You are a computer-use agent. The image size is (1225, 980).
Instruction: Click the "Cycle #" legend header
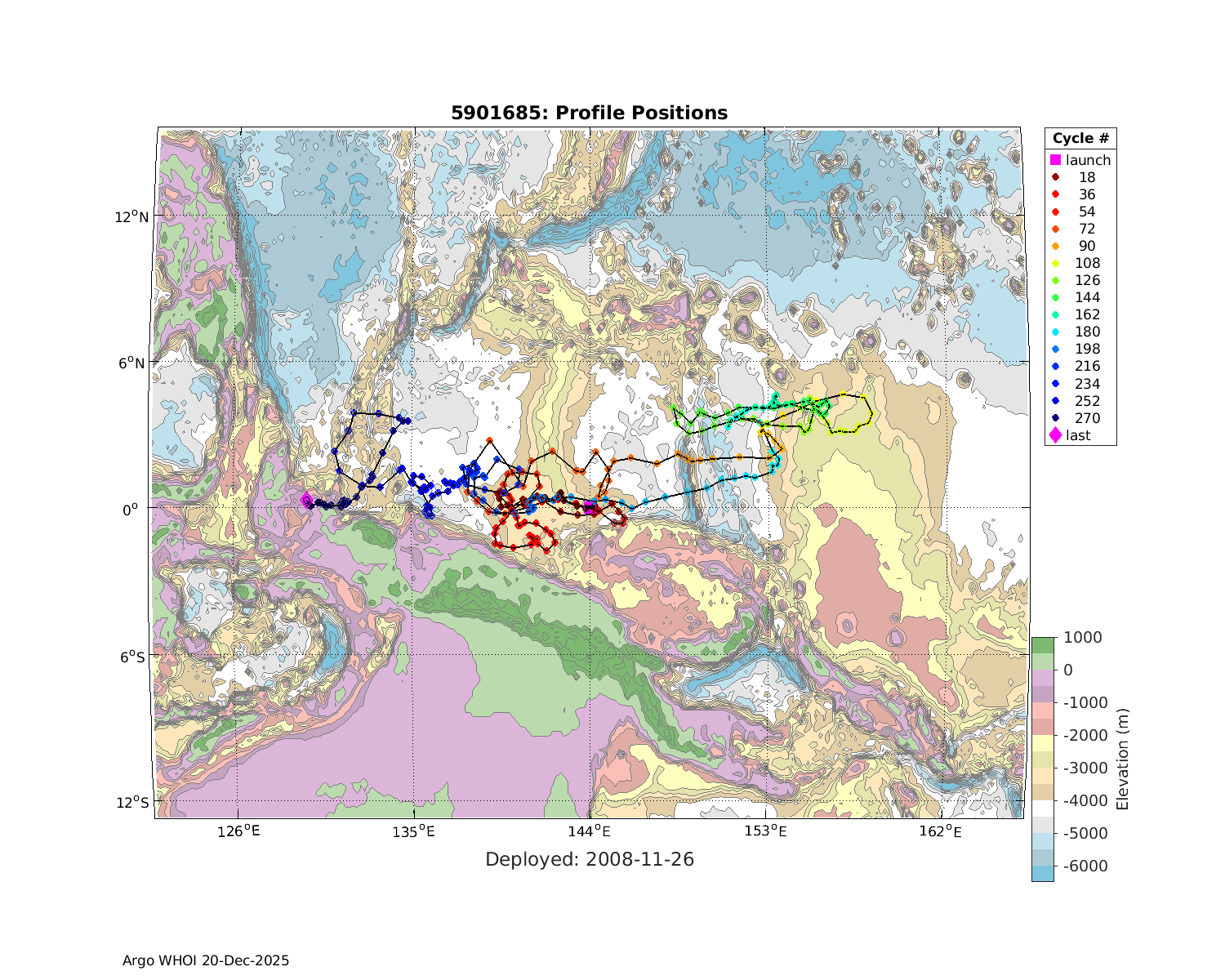(1080, 138)
